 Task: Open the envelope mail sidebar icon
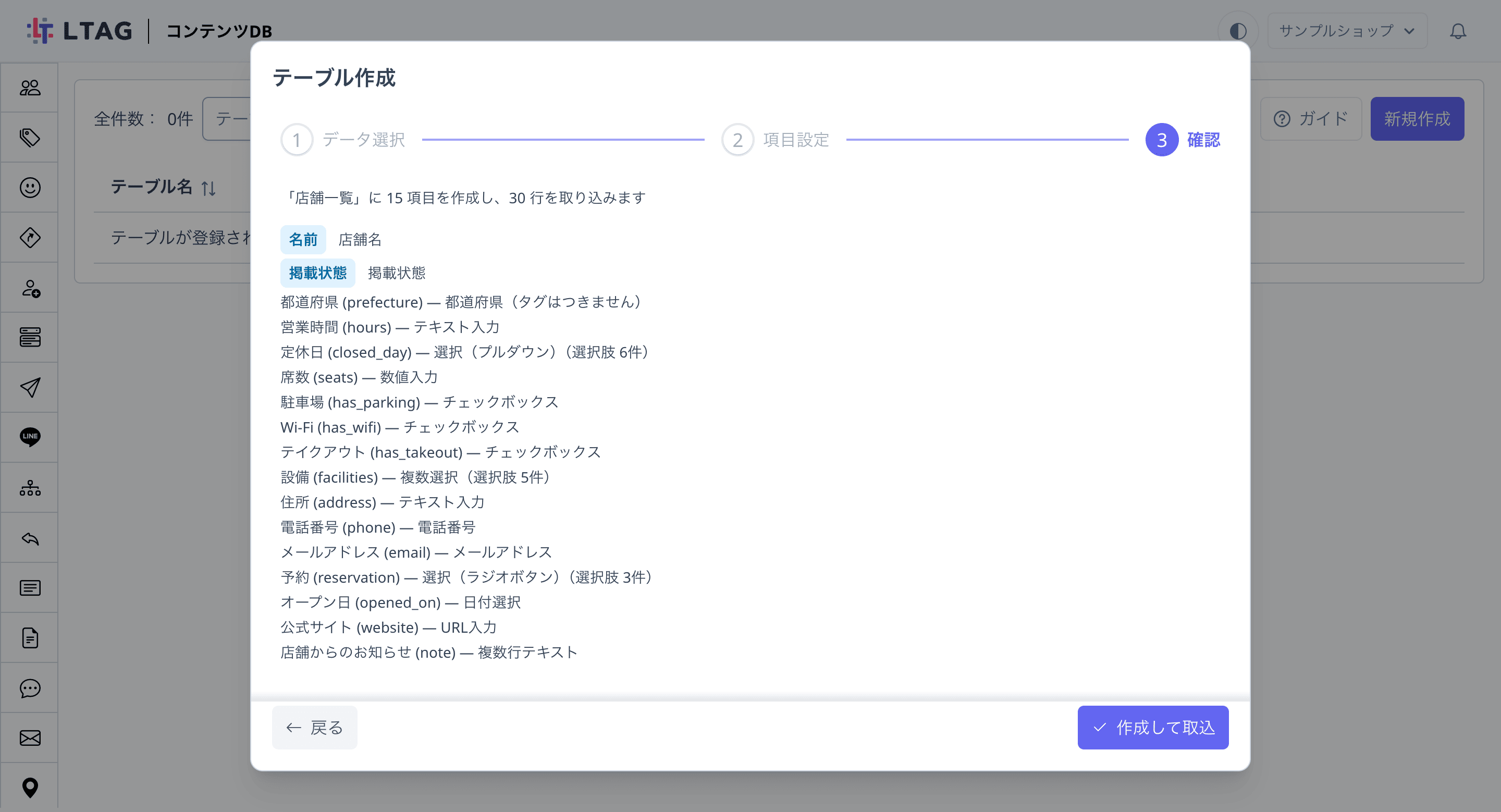click(30, 738)
